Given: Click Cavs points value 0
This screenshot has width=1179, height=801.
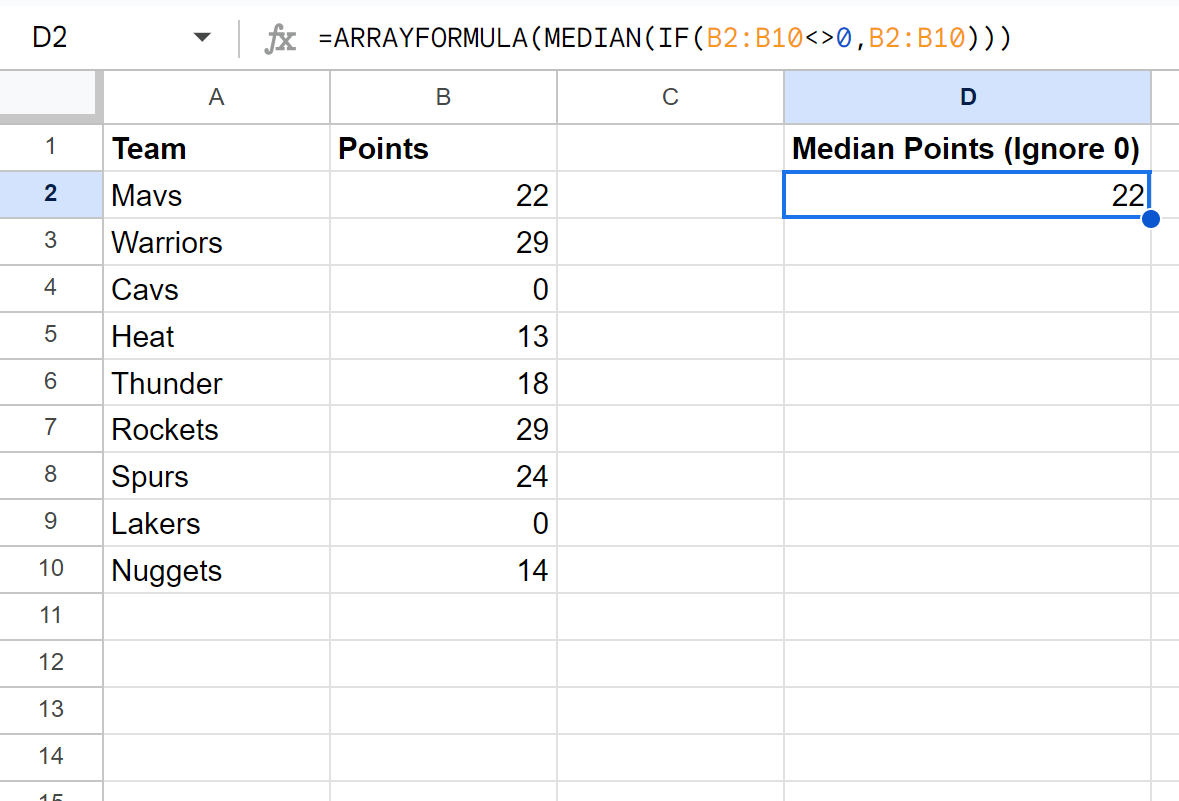Looking at the screenshot, I should 443,288.
